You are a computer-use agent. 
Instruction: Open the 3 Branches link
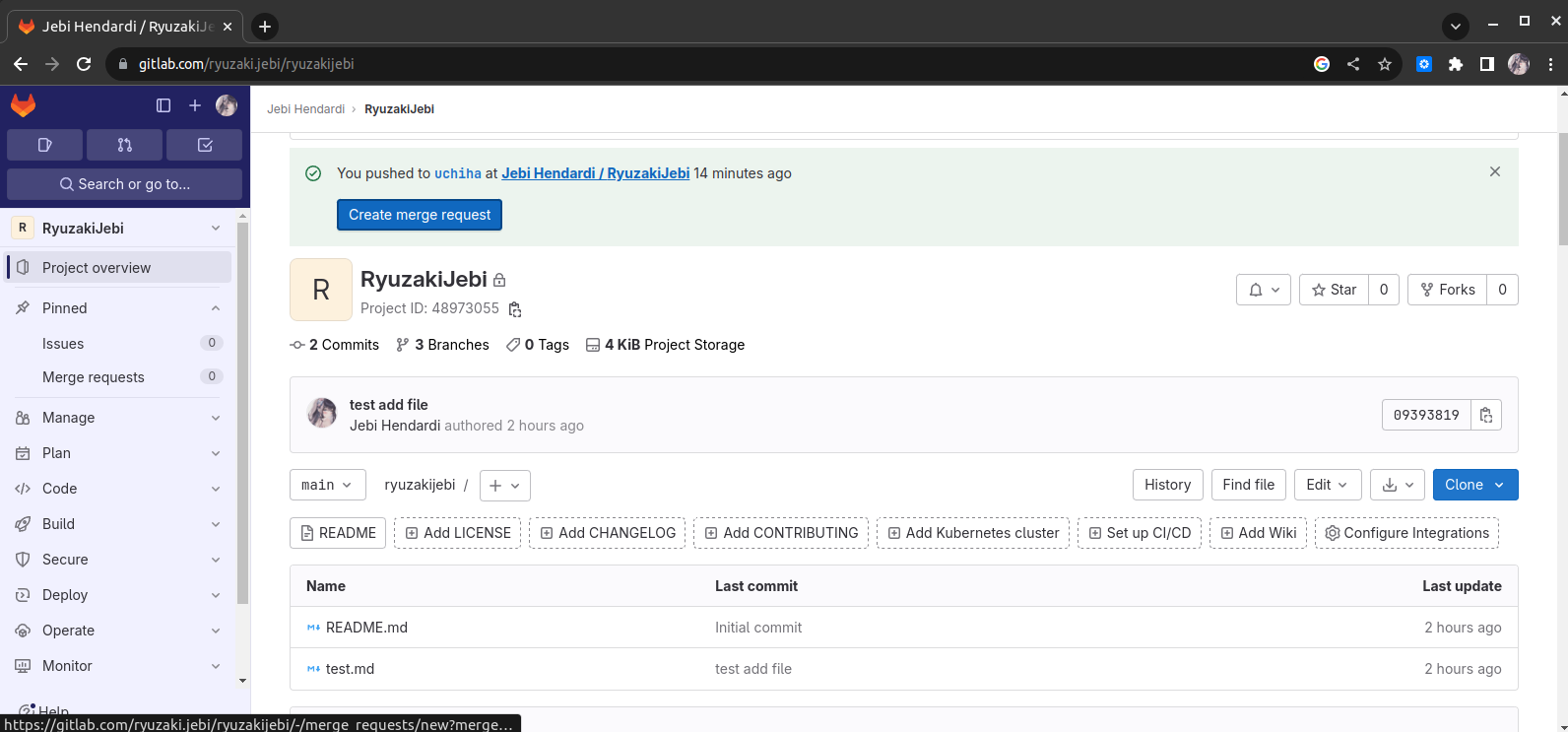click(x=442, y=345)
